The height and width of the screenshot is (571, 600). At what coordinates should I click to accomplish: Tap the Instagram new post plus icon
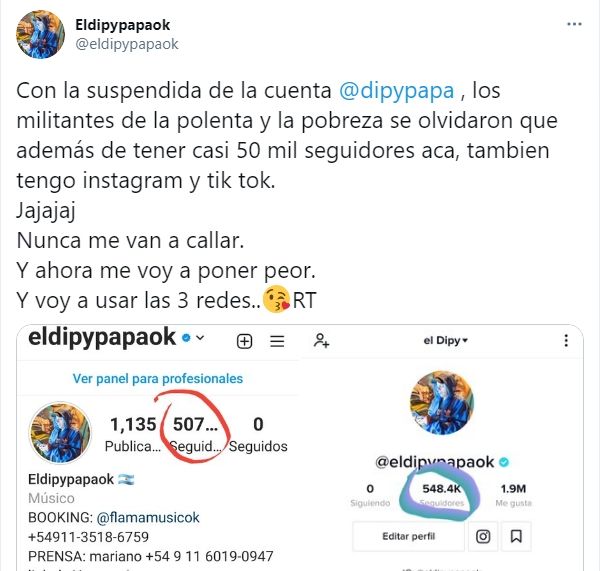(245, 341)
